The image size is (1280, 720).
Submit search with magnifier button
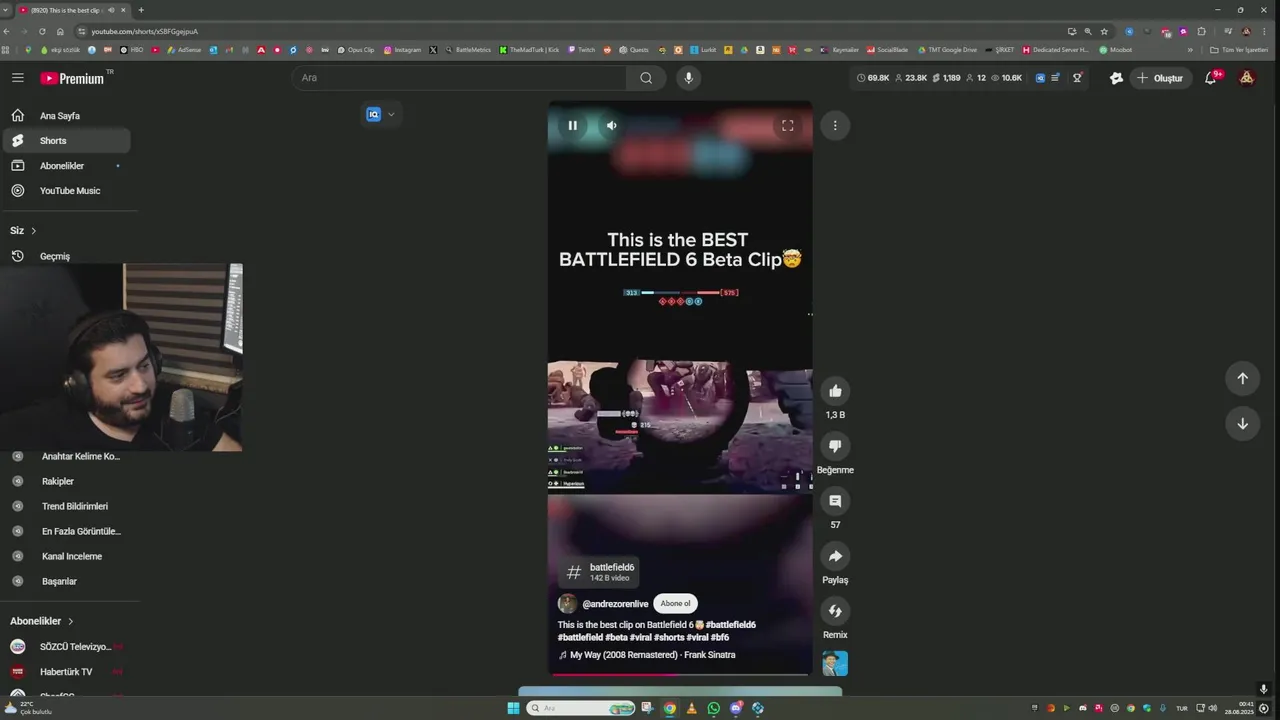point(646,78)
